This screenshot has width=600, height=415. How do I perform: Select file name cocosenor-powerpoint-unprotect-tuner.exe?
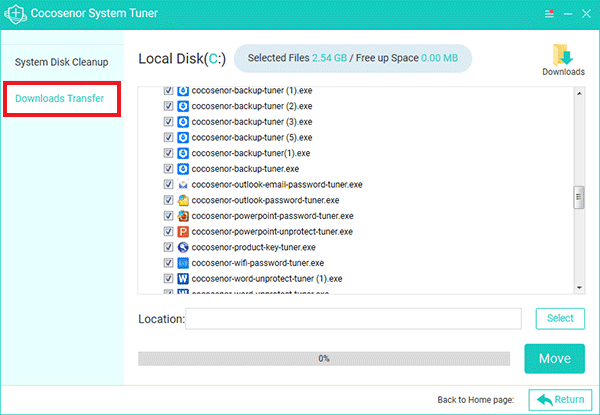click(272, 231)
